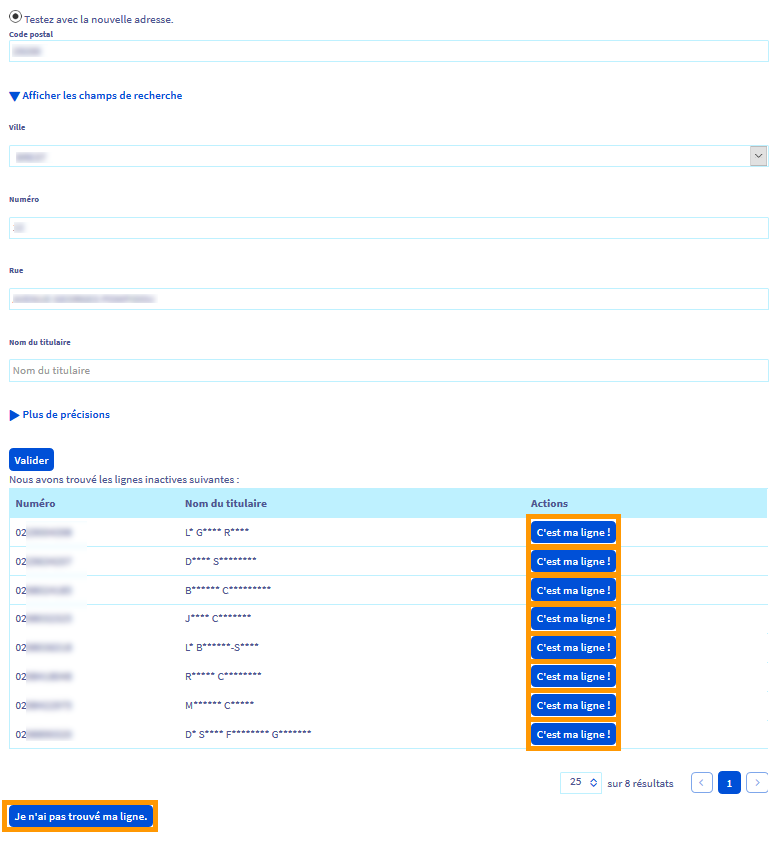Click 'C'est ma ligne' for D**** S********
Screen dimensions: 780x841
pyautogui.click(x=573, y=562)
